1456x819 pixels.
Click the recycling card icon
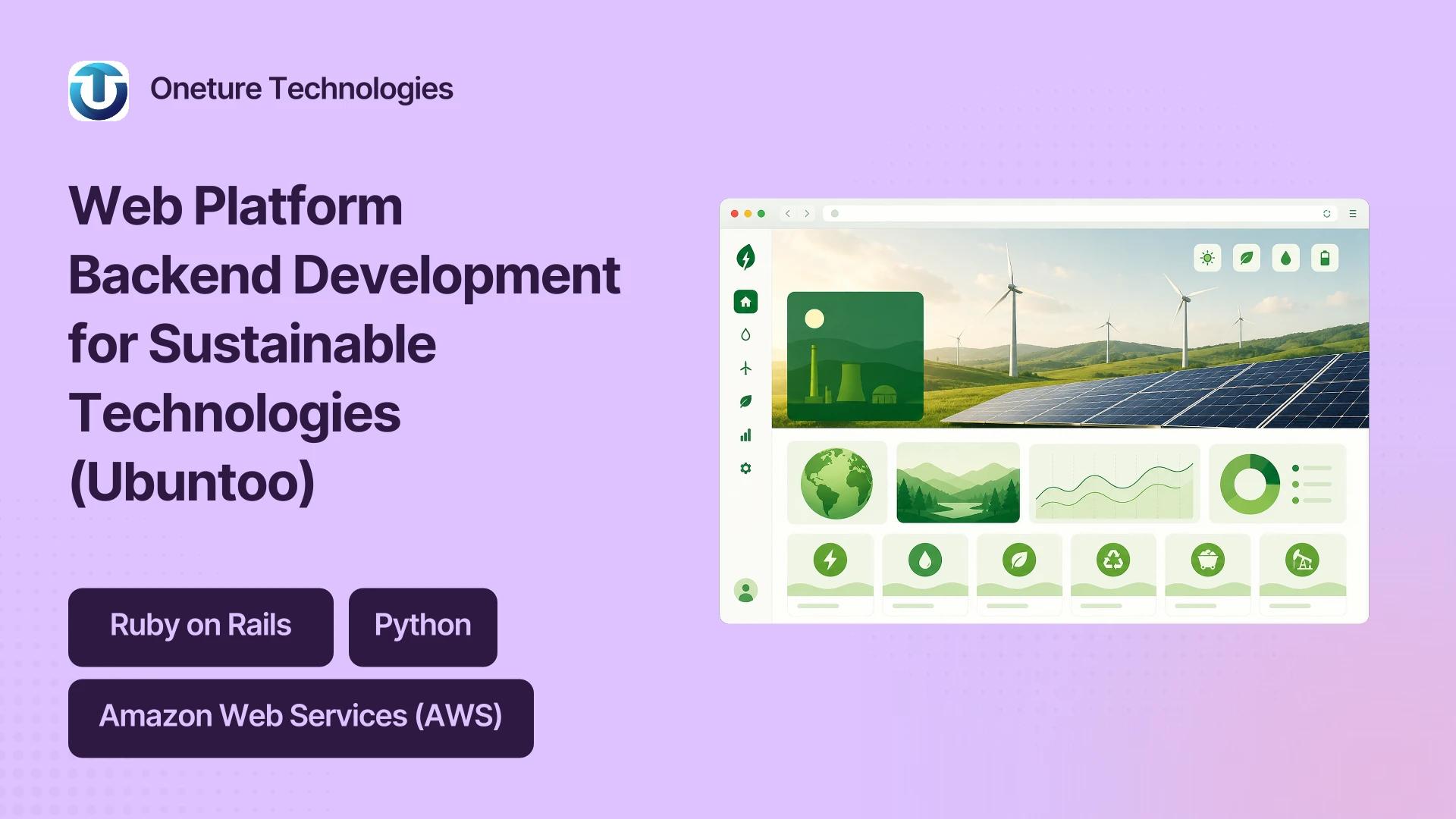[x=1113, y=560]
